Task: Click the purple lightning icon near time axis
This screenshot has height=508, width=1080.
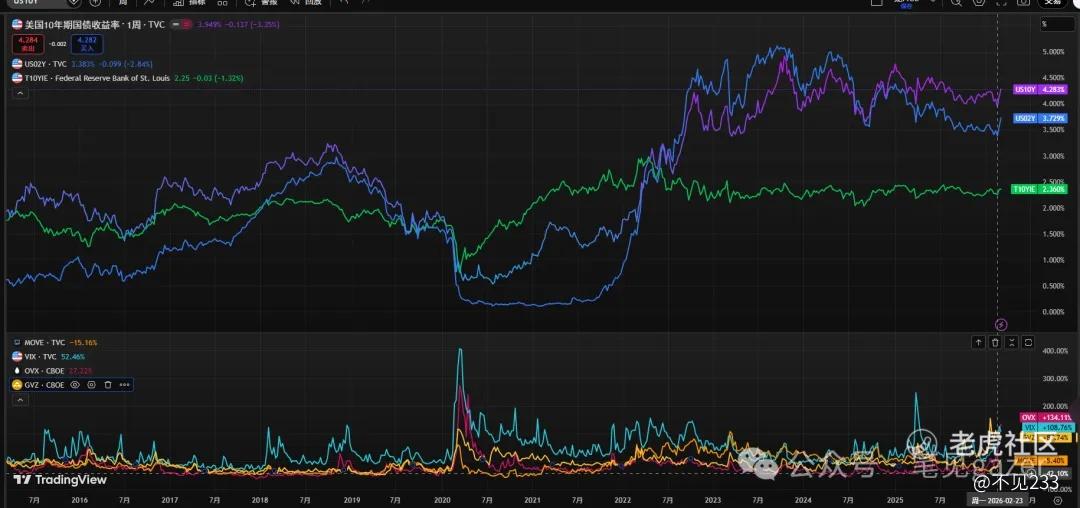Action: pyautogui.click(x=1002, y=324)
